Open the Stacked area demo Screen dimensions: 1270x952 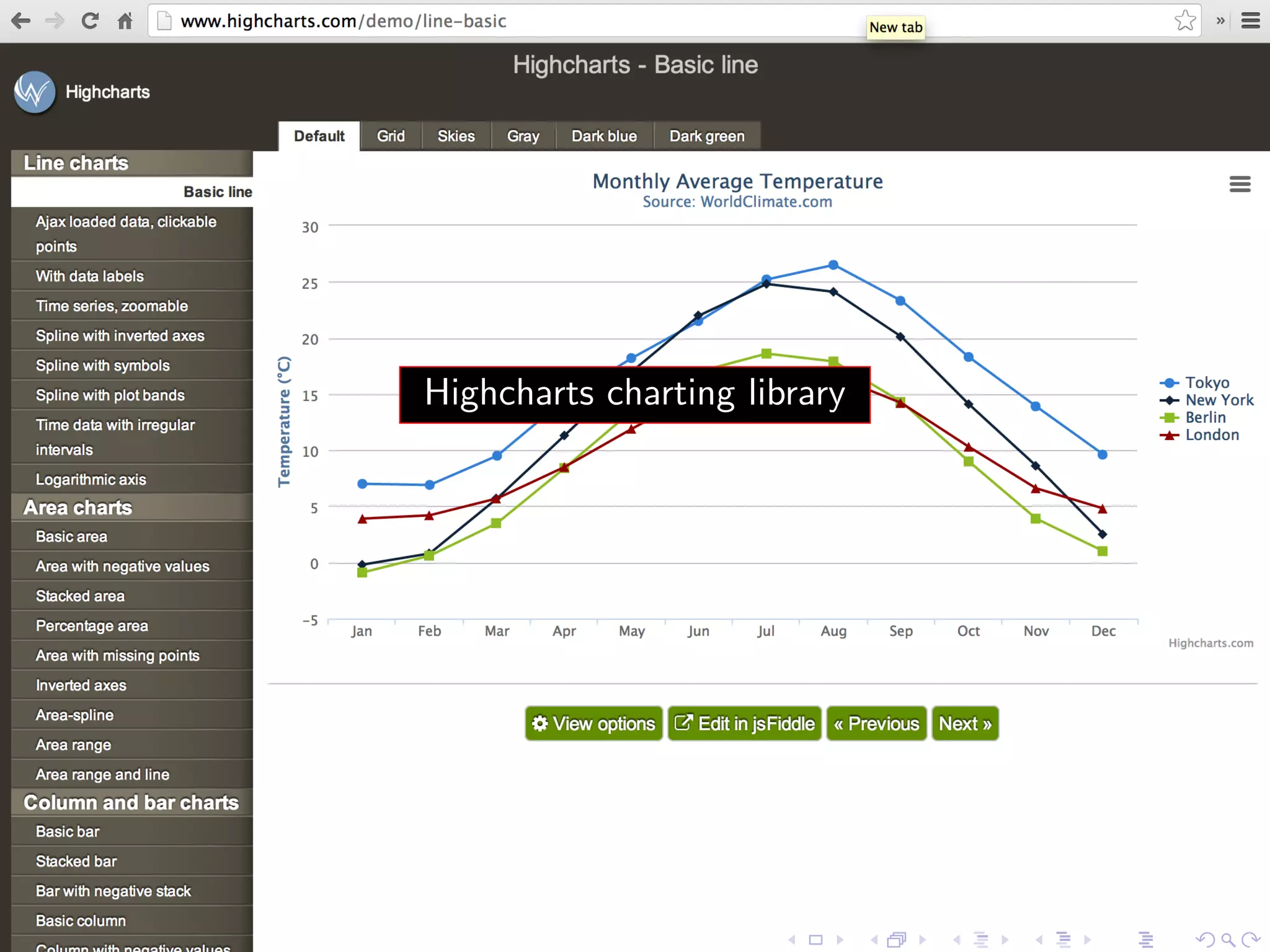click(x=132, y=596)
